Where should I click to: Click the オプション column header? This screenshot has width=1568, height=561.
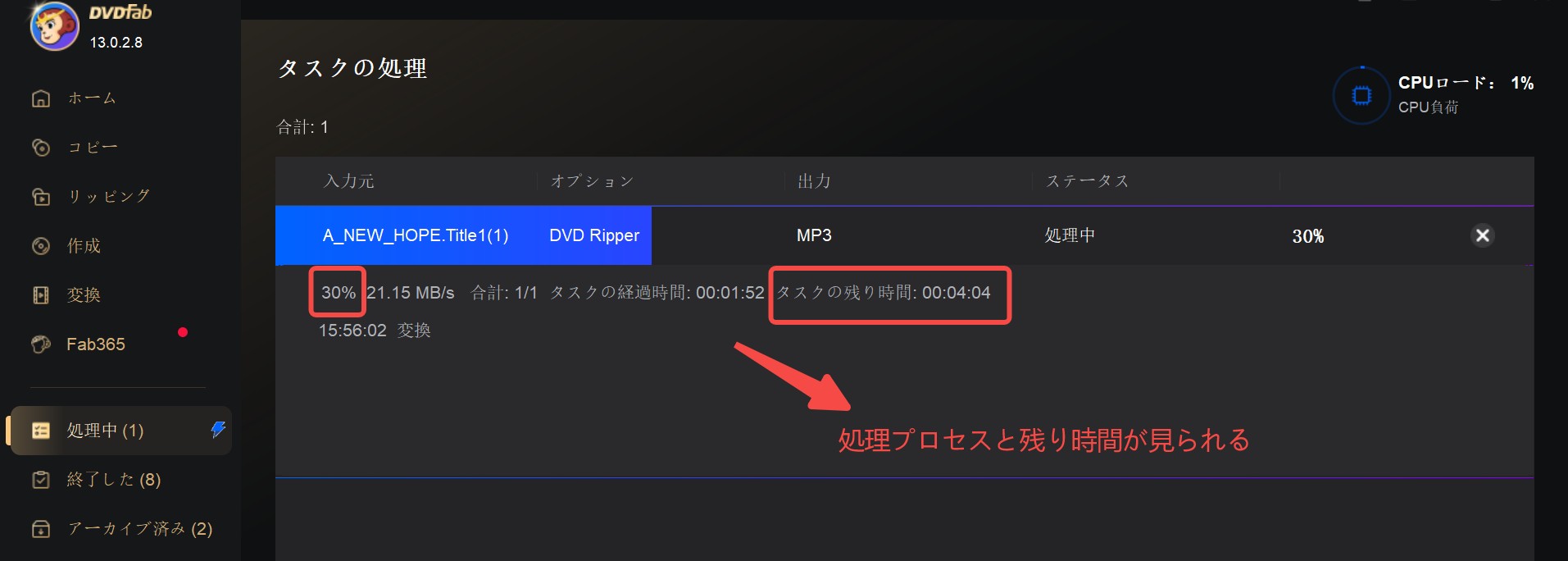(x=593, y=181)
